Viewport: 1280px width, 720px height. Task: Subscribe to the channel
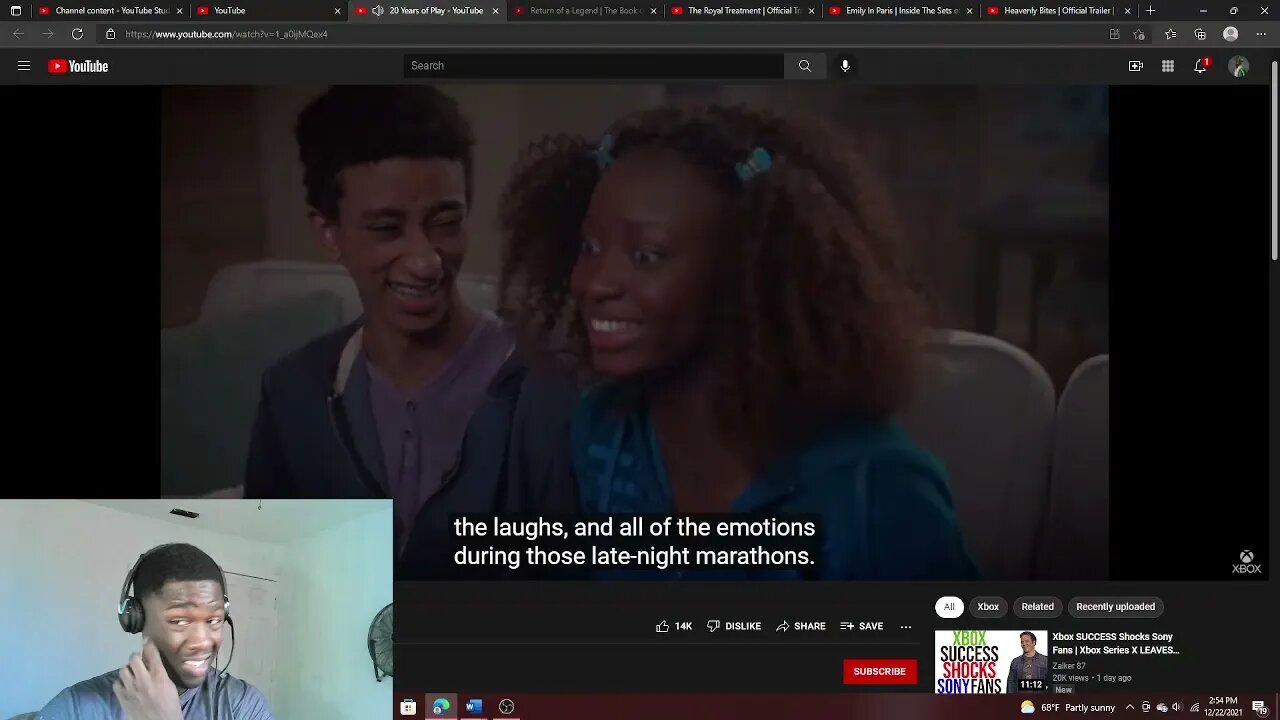point(880,671)
